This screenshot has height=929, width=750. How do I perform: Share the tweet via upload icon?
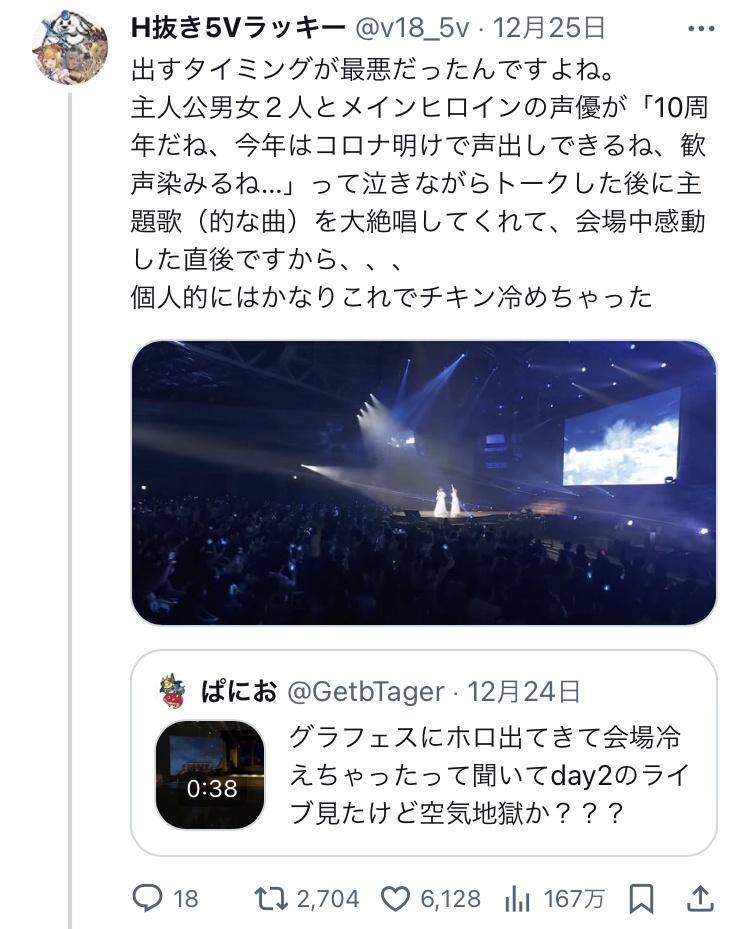(x=700, y=899)
